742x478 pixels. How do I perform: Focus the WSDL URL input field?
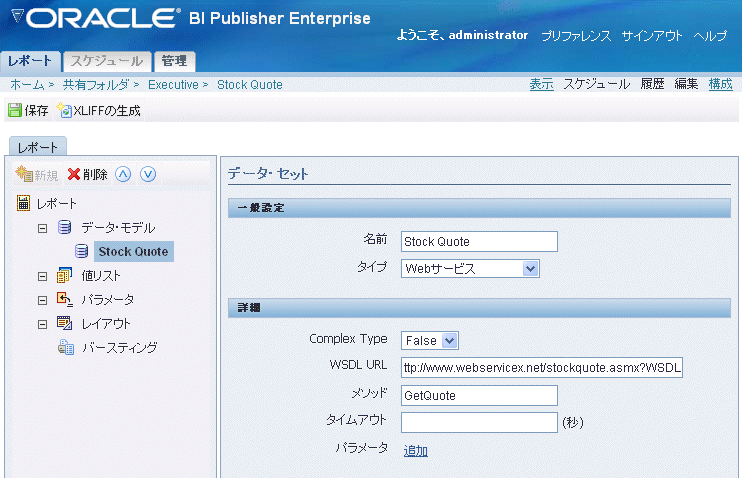(x=542, y=367)
